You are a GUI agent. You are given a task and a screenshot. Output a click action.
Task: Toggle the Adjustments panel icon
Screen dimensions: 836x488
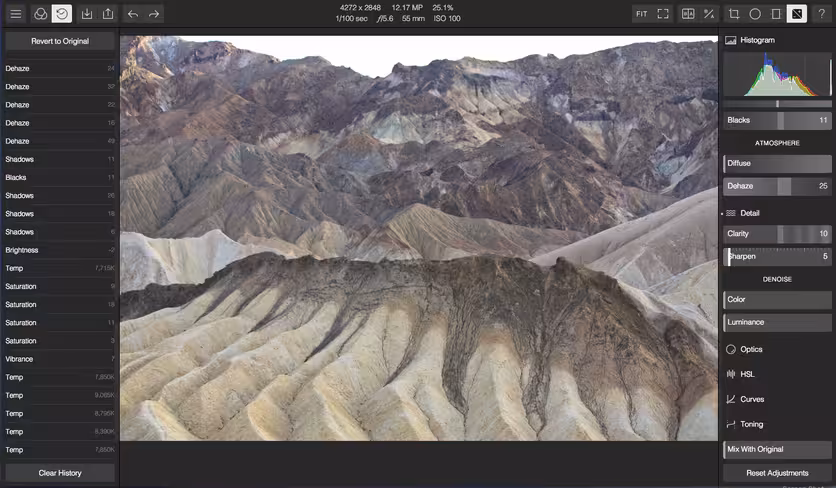click(797, 14)
